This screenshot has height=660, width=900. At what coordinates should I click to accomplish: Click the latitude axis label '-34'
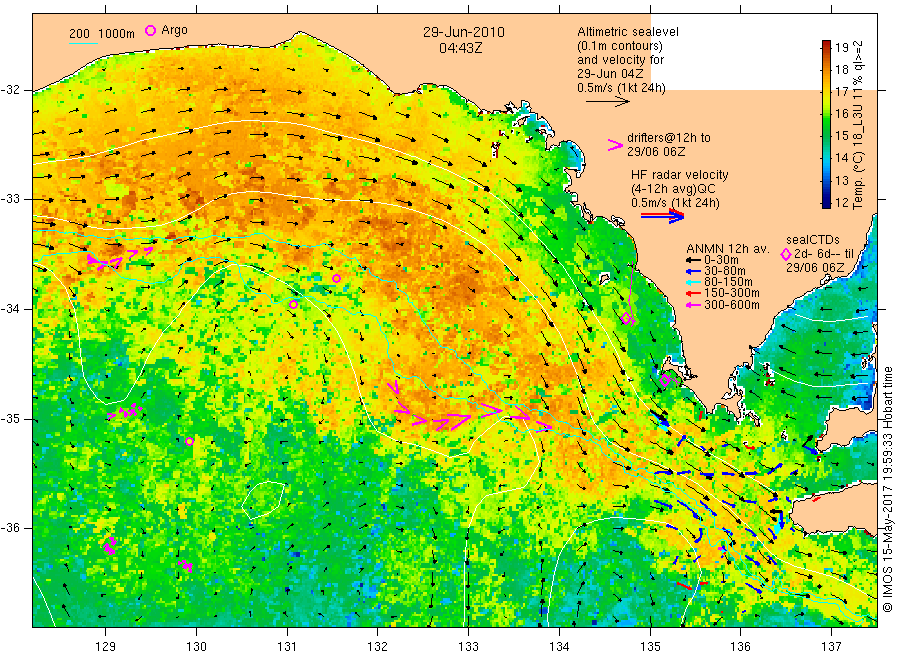click(x=10, y=309)
